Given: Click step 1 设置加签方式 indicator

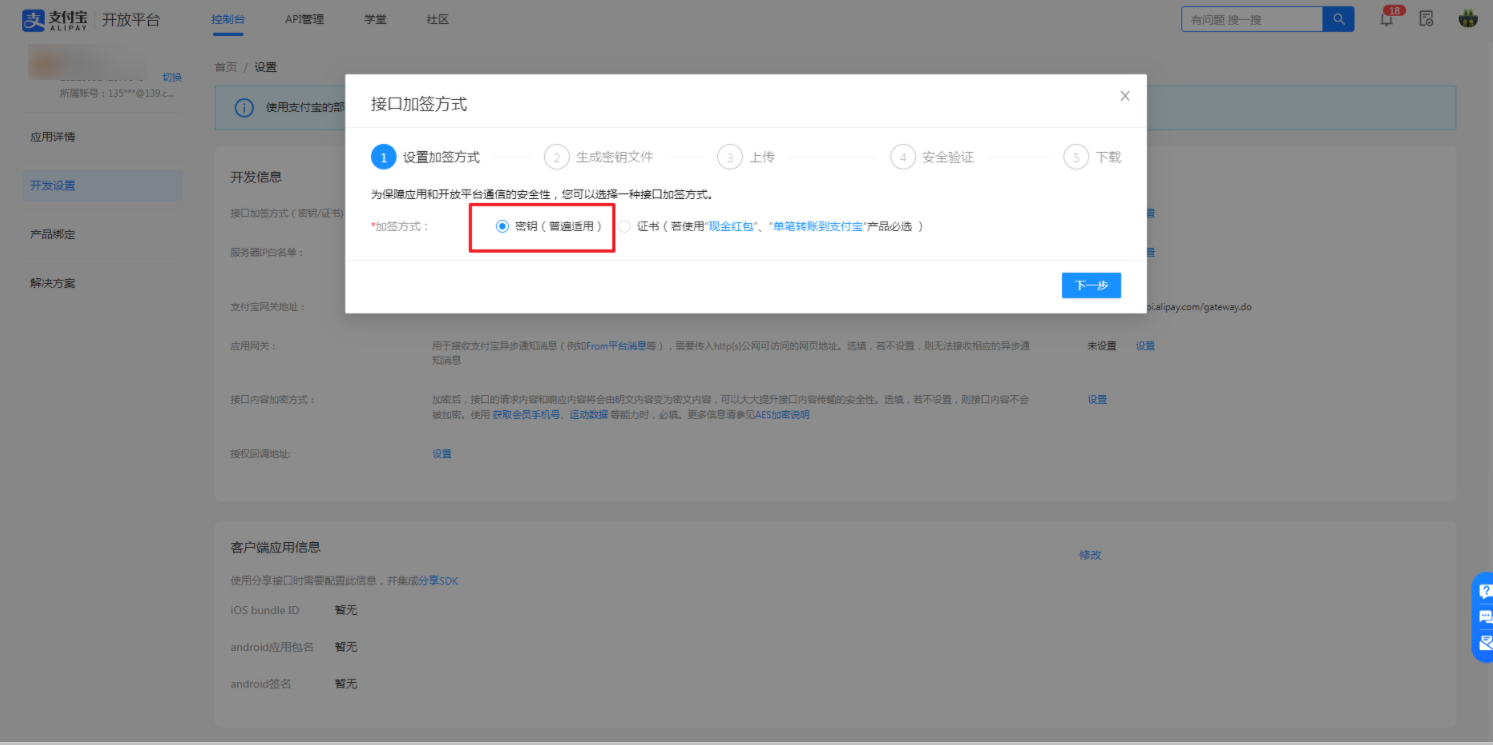Looking at the screenshot, I should (426, 157).
